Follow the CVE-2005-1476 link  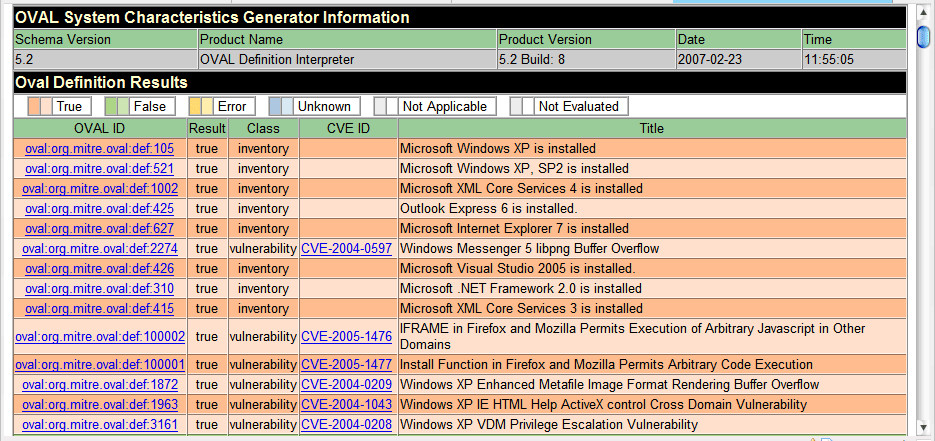point(346,337)
